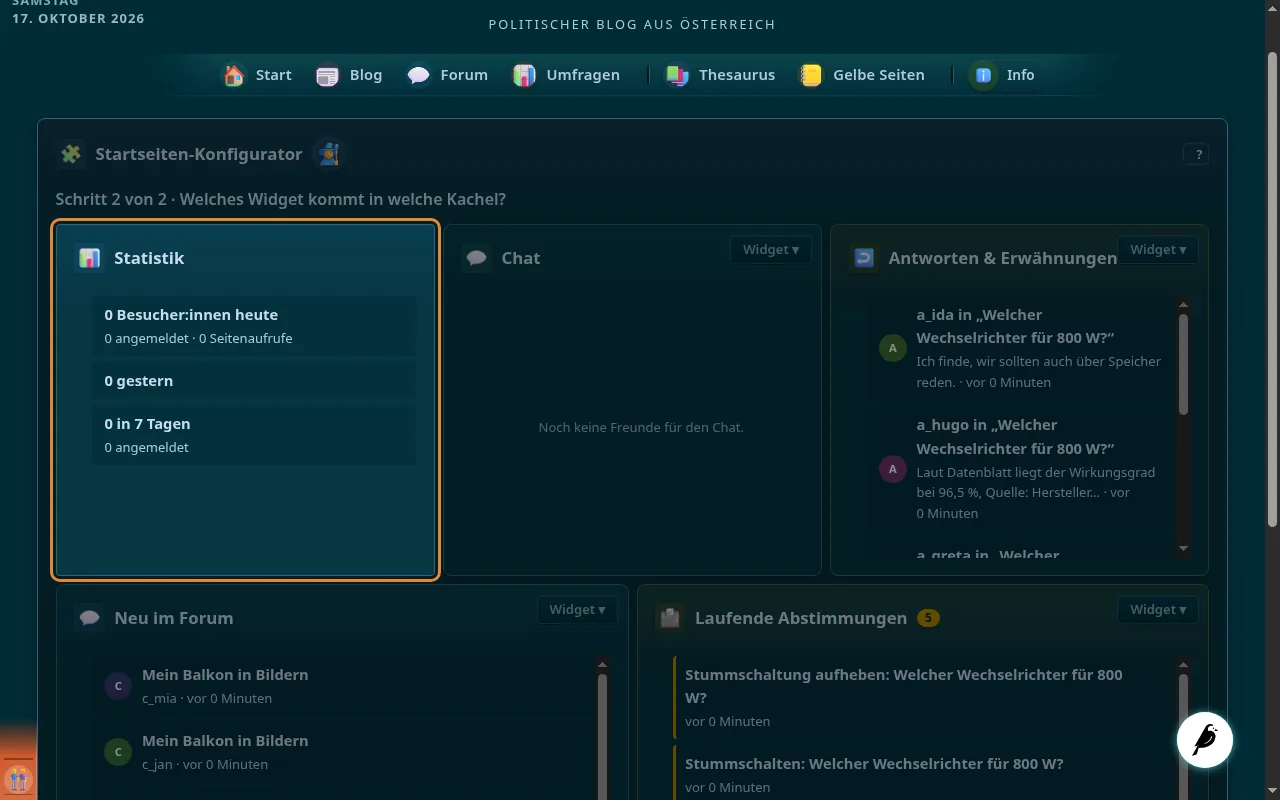
Task: Select the Statistik tile
Action: click(246, 400)
